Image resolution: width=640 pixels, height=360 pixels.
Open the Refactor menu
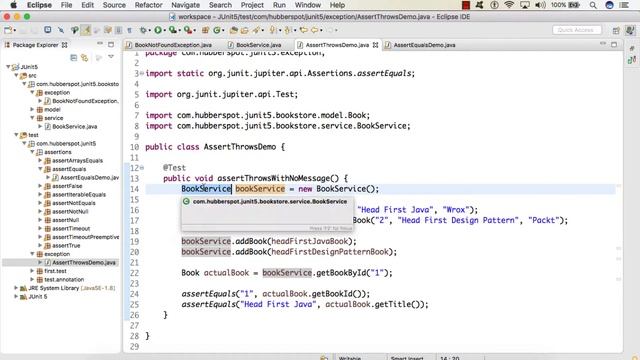pos(148,5)
